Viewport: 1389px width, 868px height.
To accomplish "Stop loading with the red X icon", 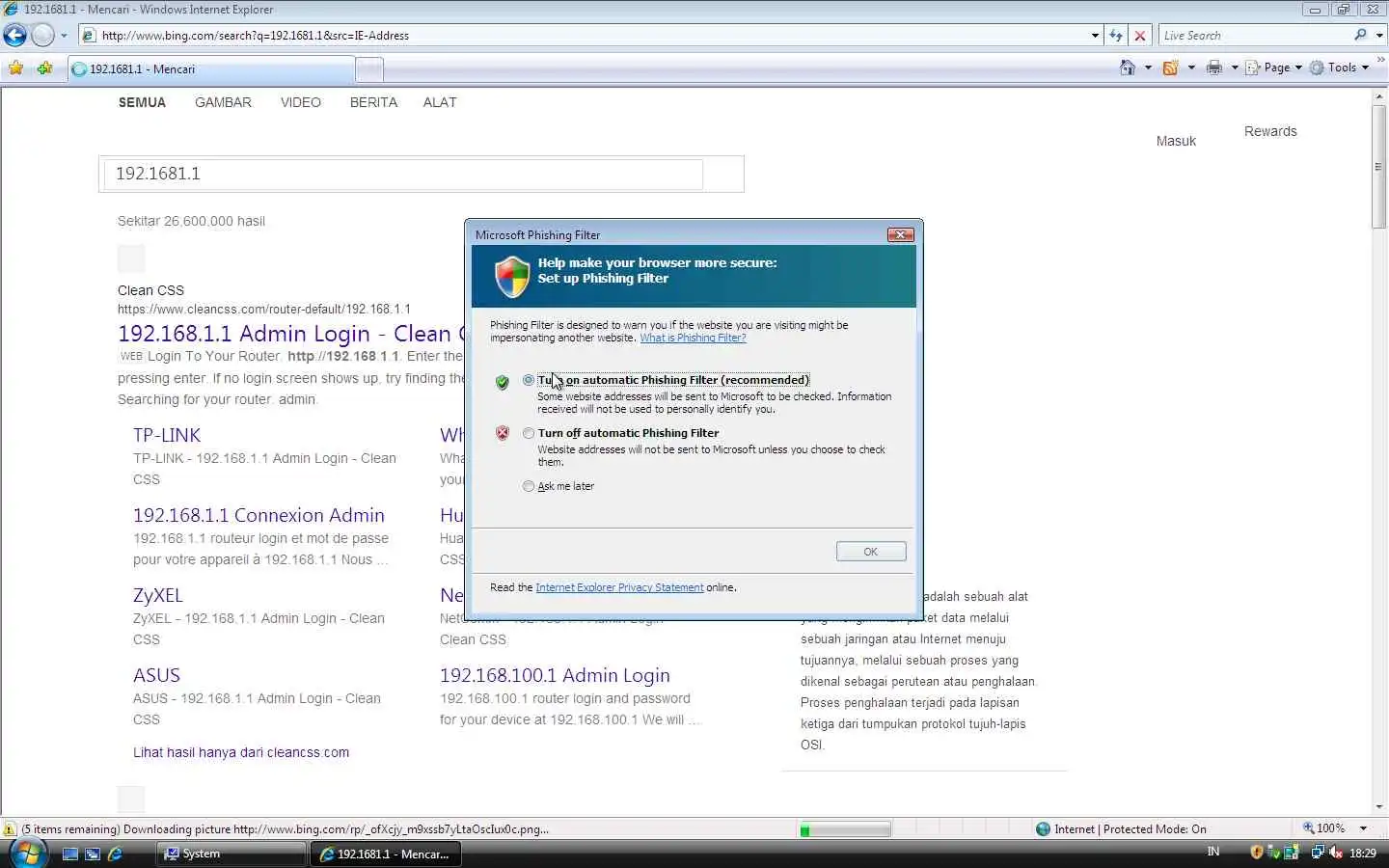I will click(x=1140, y=36).
